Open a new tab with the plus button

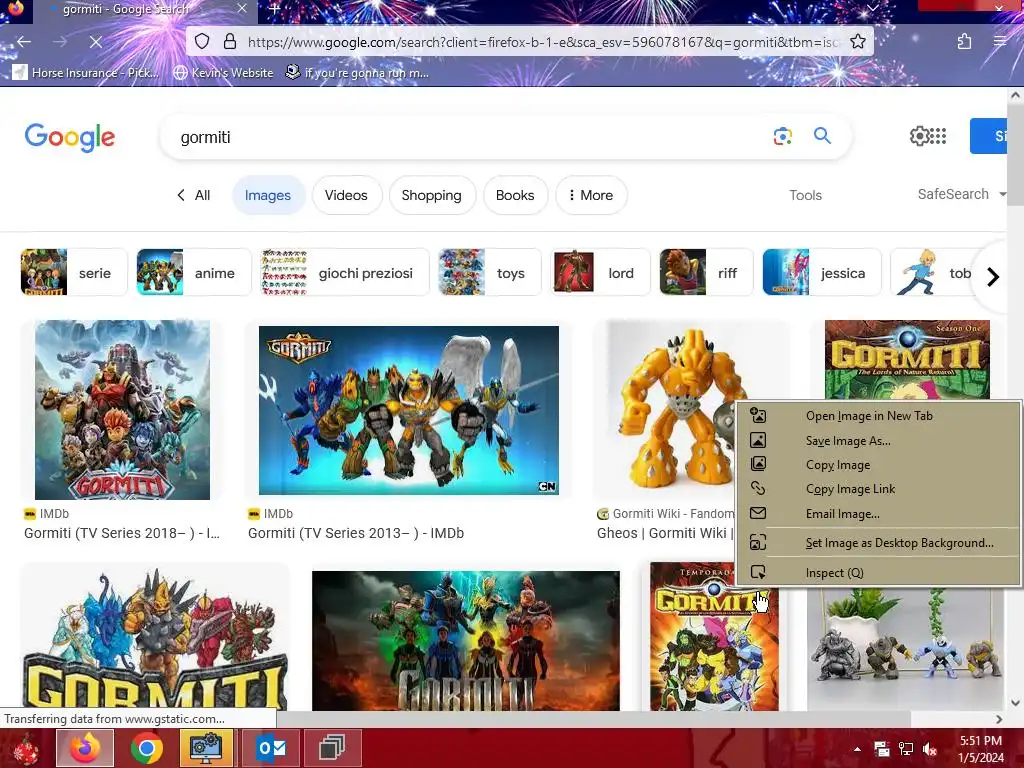tap(274, 9)
